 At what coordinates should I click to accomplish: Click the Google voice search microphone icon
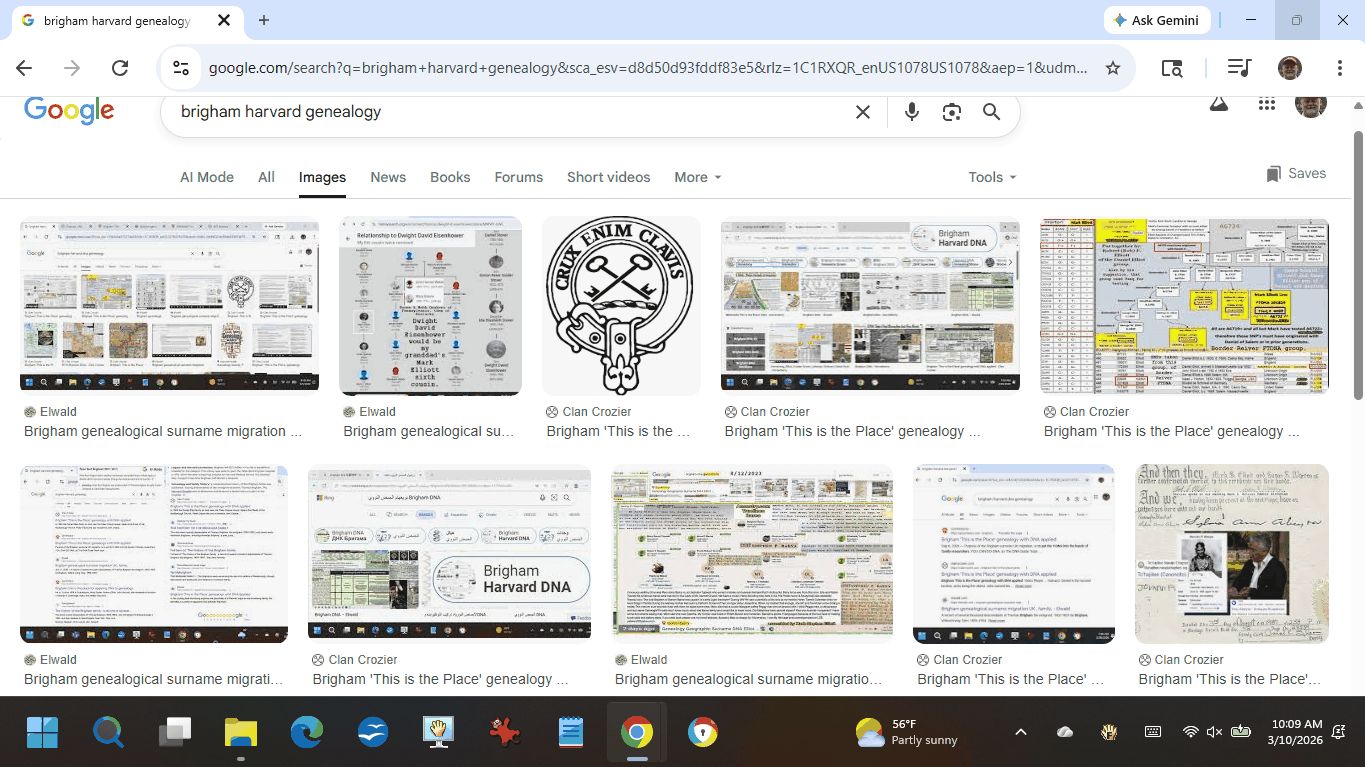pyautogui.click(x=911, y=112)
